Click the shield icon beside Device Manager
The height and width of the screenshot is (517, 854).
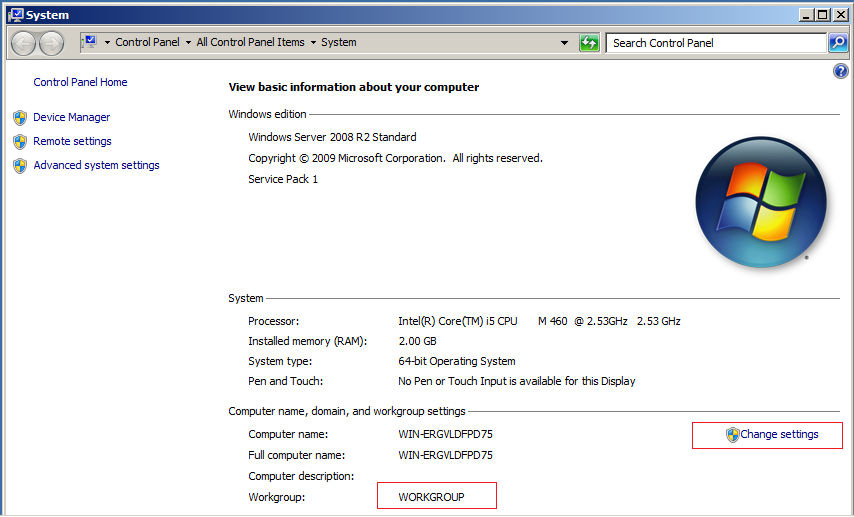pyautogui.click(x=20, y=118)
